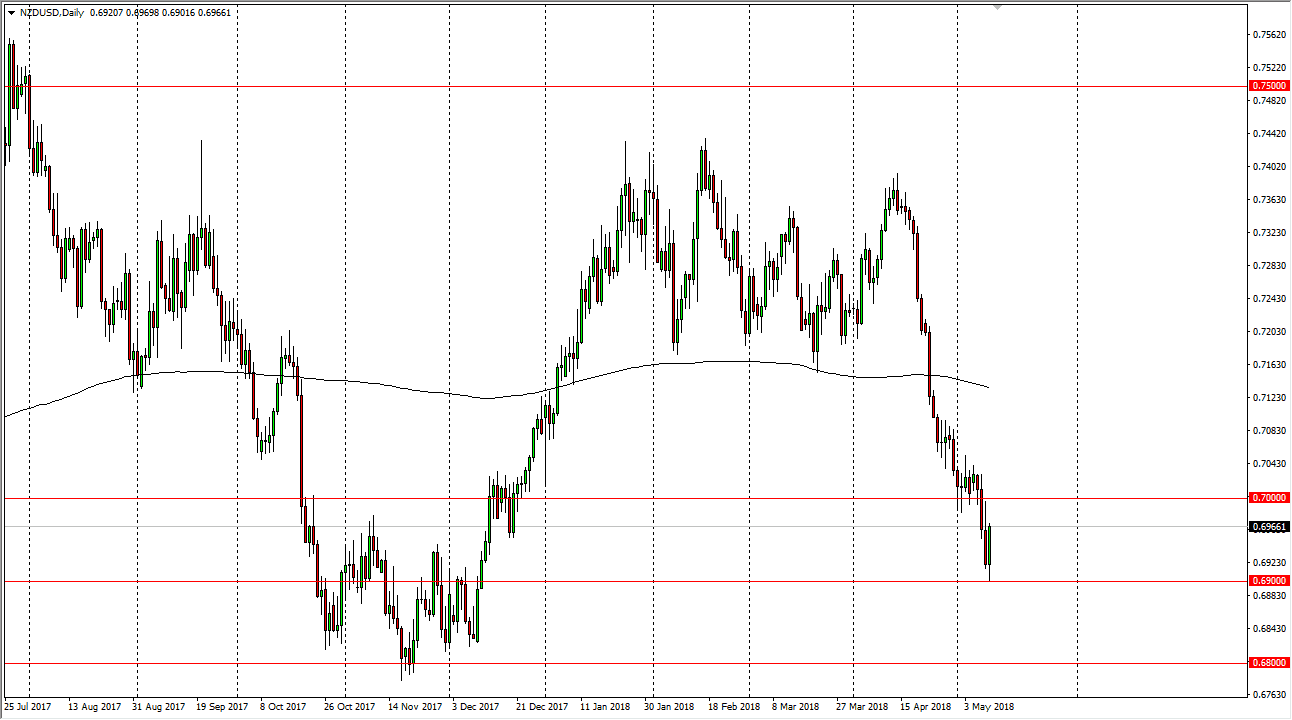The image size is (1292, 720).
Task: Click the 0.75000 red resistance price label
Action: click(x=1267, y=86)
